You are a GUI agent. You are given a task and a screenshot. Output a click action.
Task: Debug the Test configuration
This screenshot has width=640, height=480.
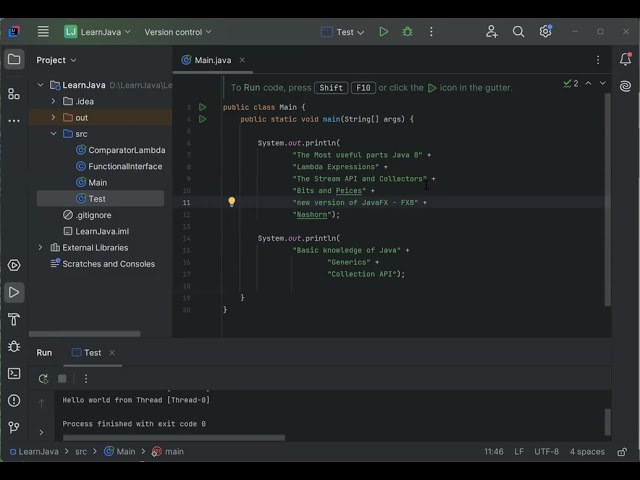(407, 32)
